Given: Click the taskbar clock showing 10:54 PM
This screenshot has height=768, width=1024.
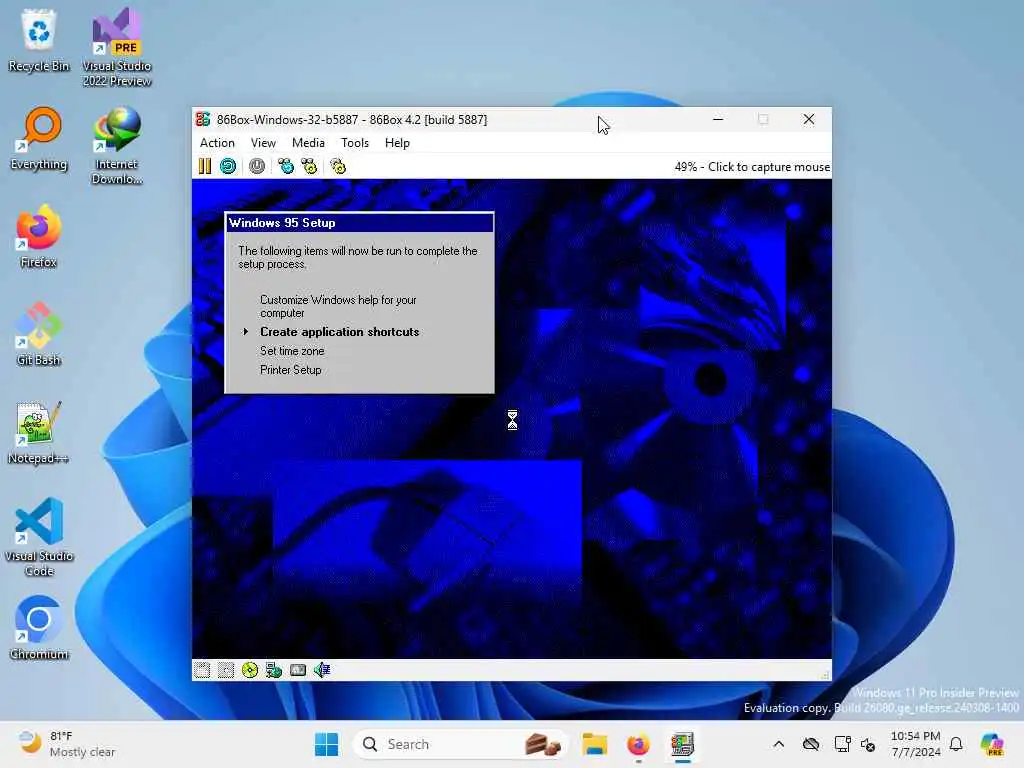Looking at the screenshot, I should (x=916, y=744).
